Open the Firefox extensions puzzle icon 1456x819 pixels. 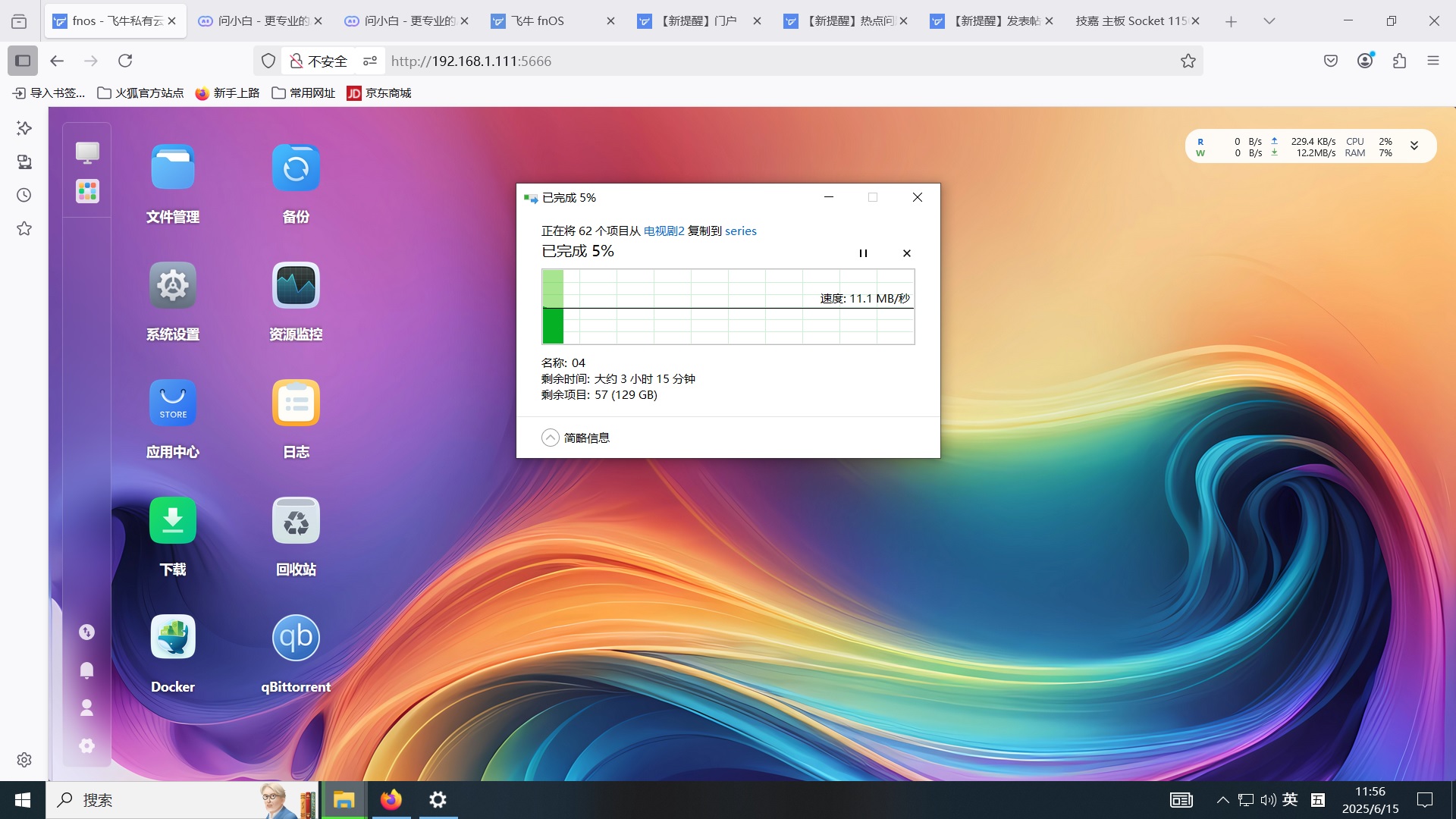click(x=1399, y=61)
